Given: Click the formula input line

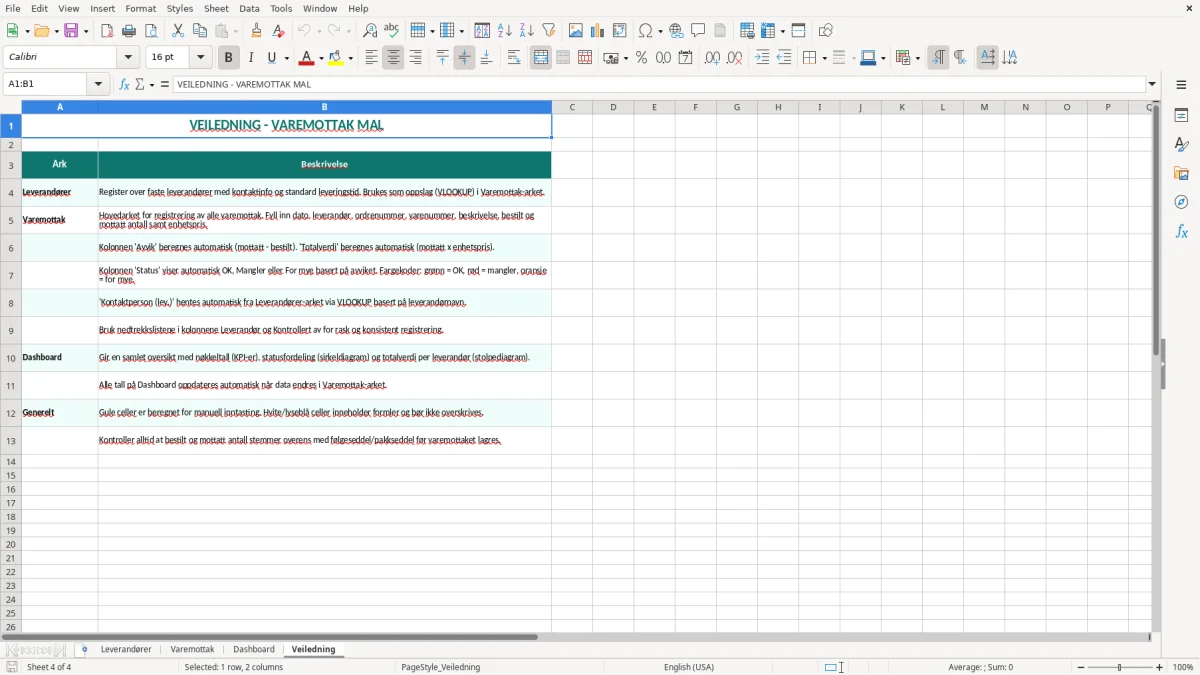Looking at the screenshot, I should (658, 84).
